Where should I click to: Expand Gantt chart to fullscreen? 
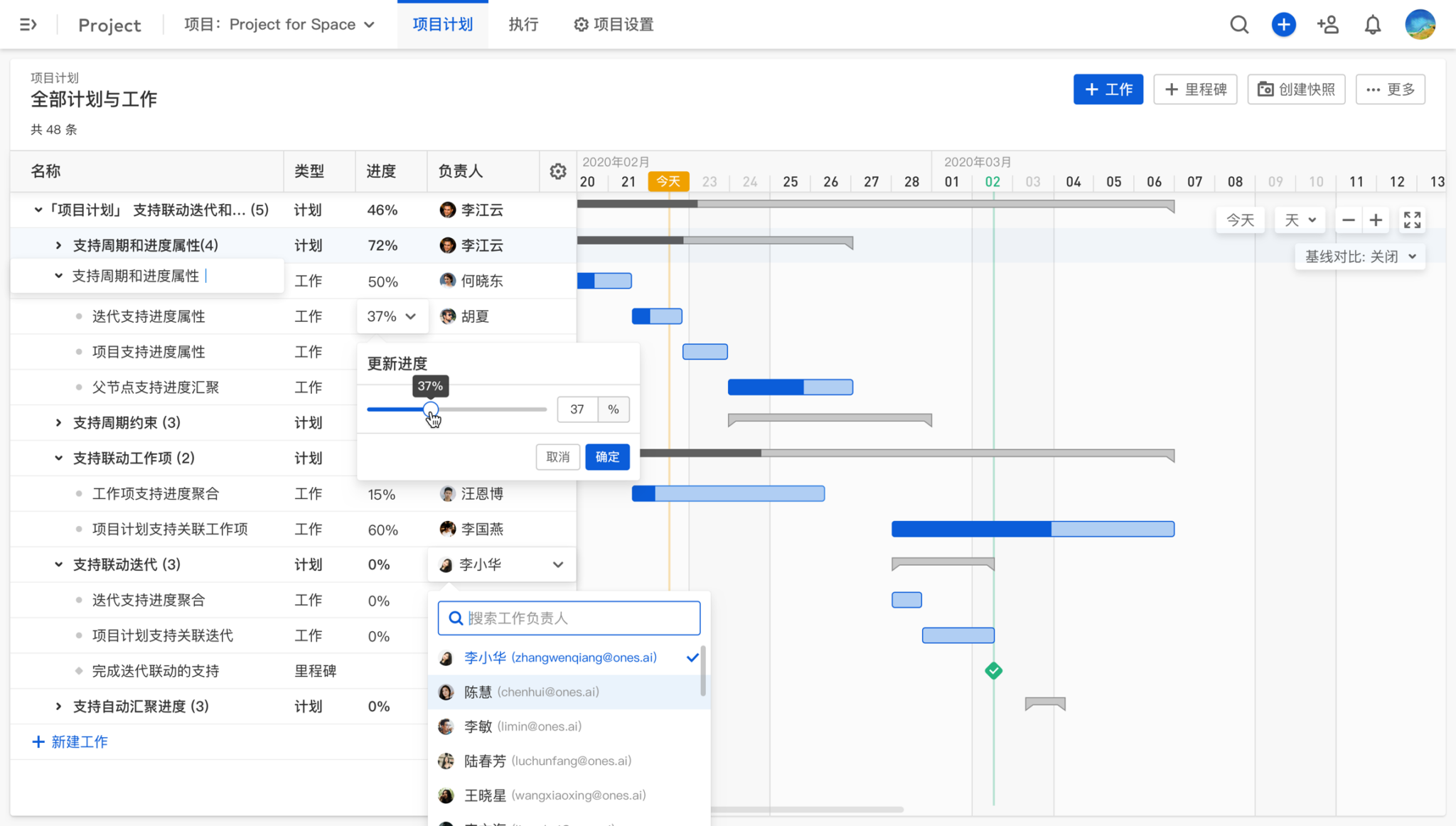point(1413,220)
